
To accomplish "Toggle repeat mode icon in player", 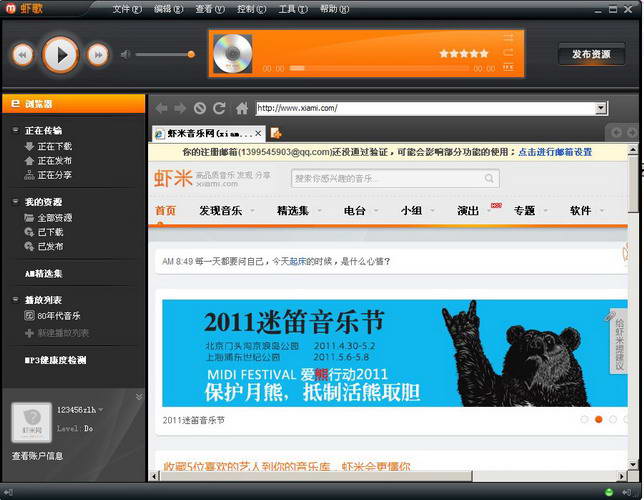I will 508,52.
